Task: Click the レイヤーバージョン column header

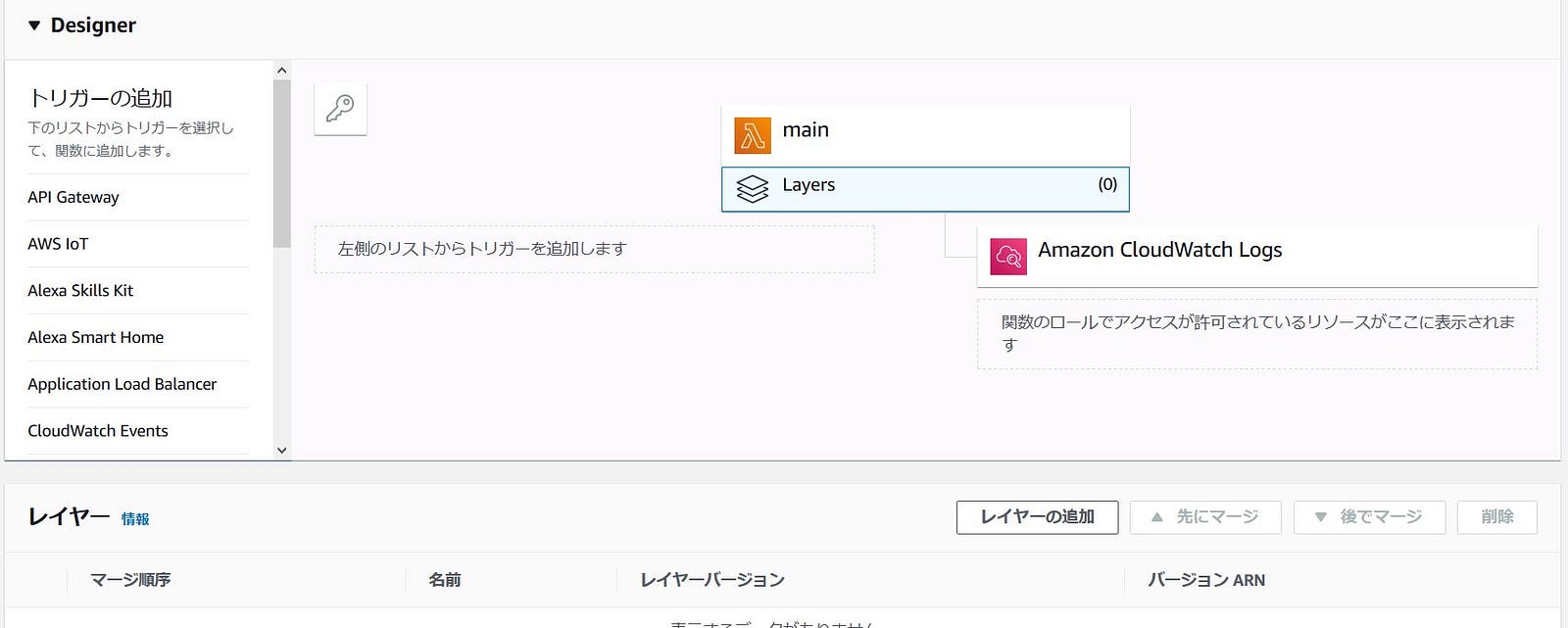Action: pyautogui.click(x=712, y=580)
